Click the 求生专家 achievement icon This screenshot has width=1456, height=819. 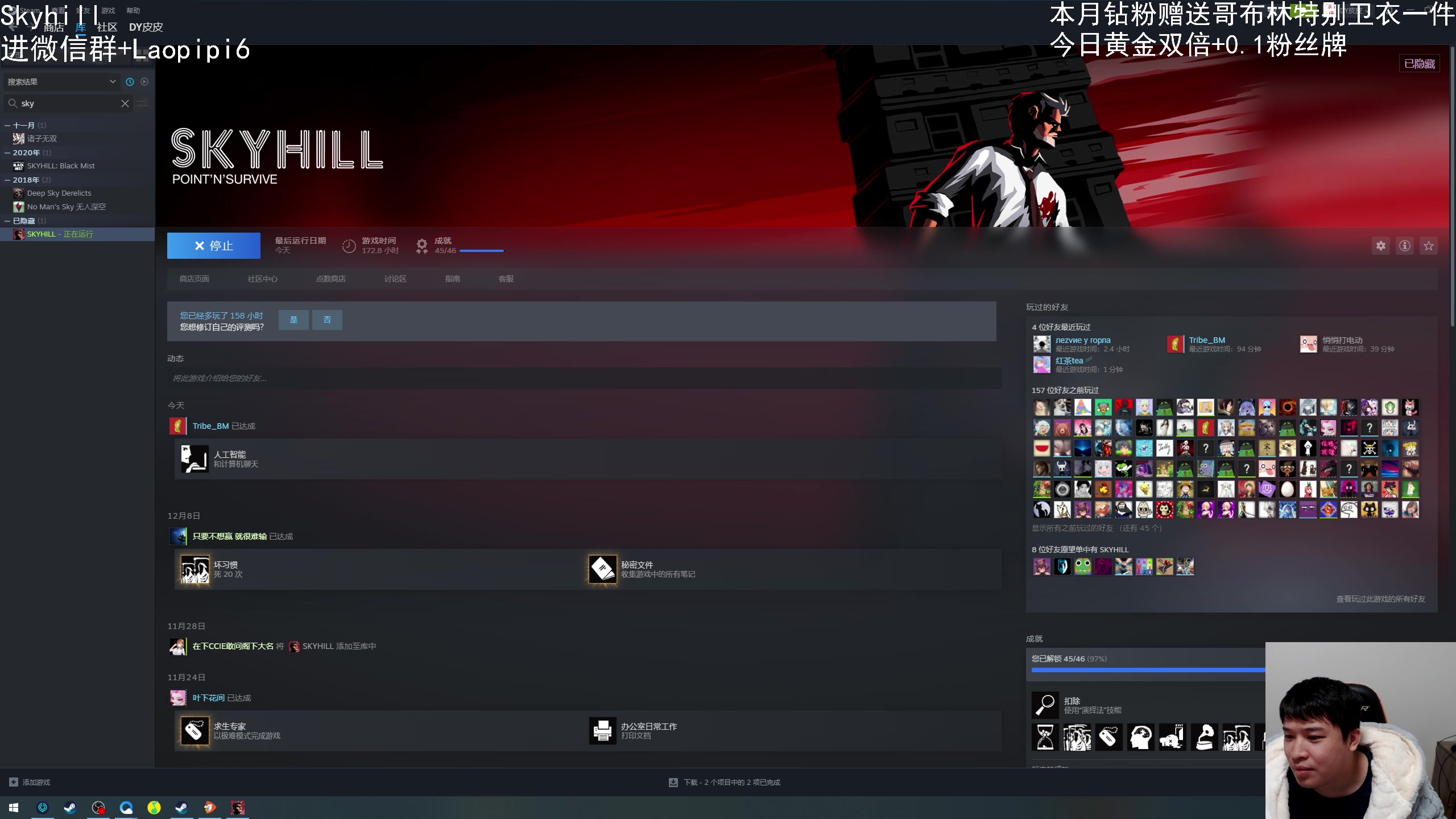click(x=194, y=731)
